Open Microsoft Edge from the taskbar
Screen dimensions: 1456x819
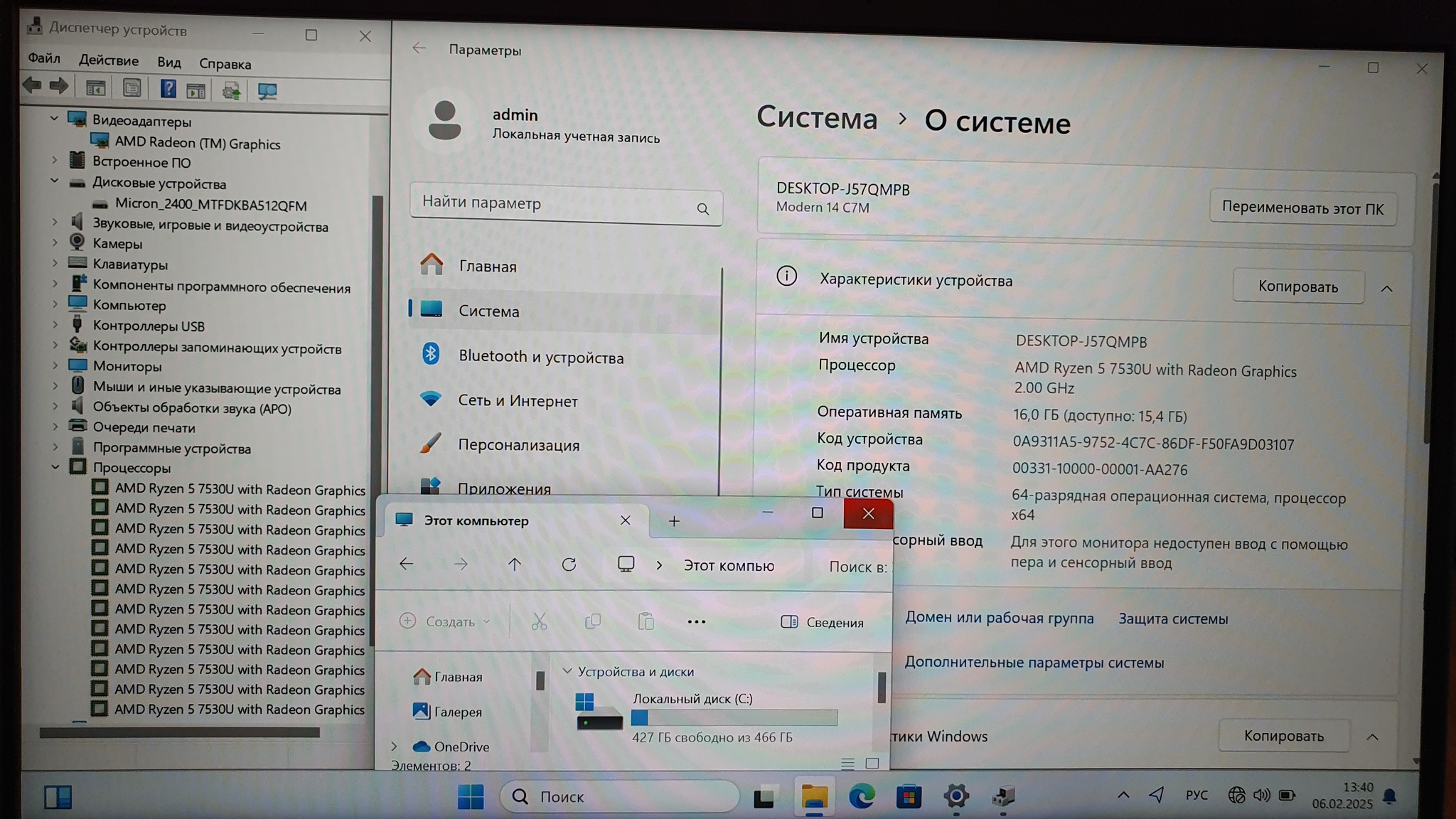click(x=862, y=797)
